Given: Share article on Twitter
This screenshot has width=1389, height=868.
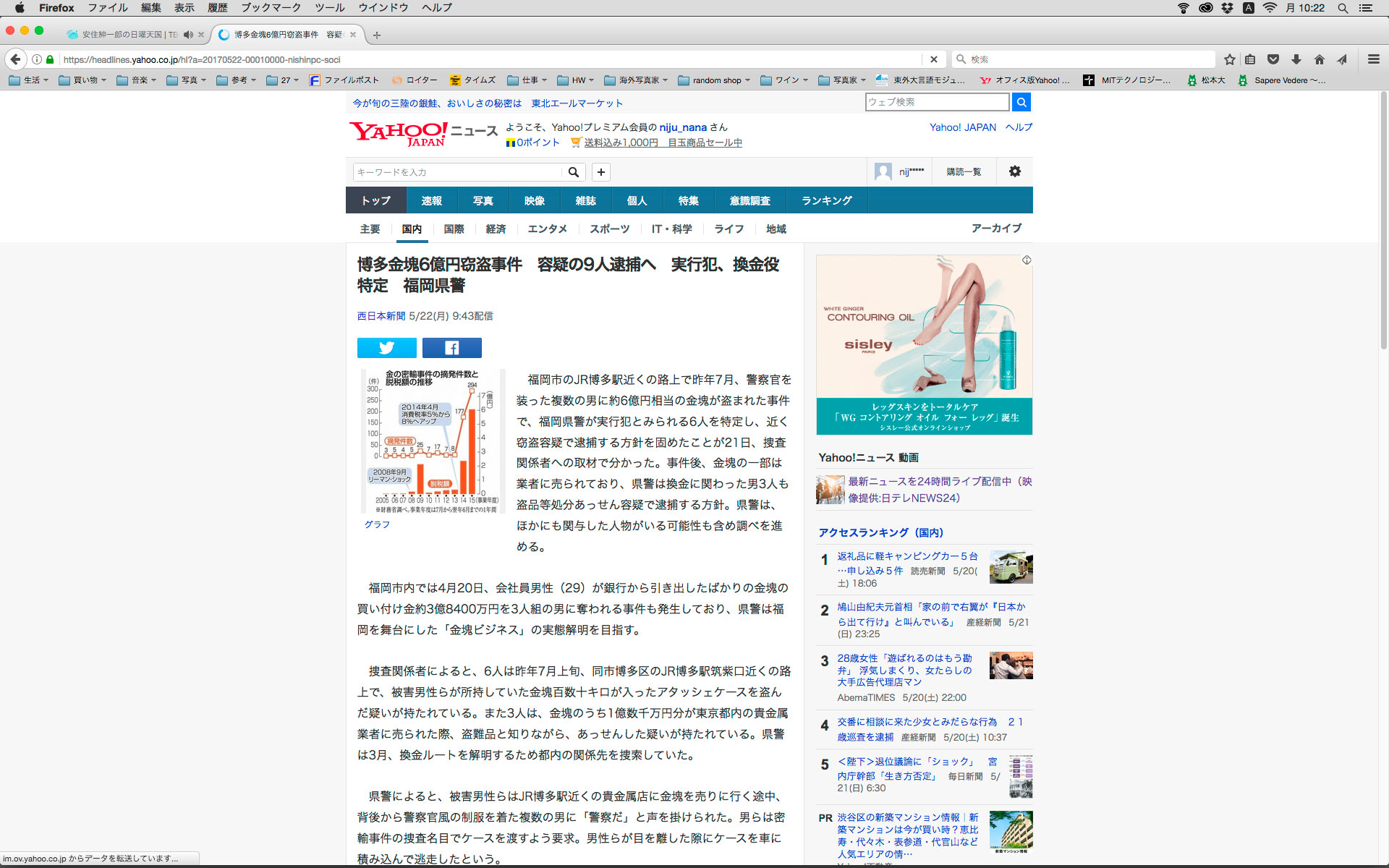Looking at the screenshot, I should point(386,348).
